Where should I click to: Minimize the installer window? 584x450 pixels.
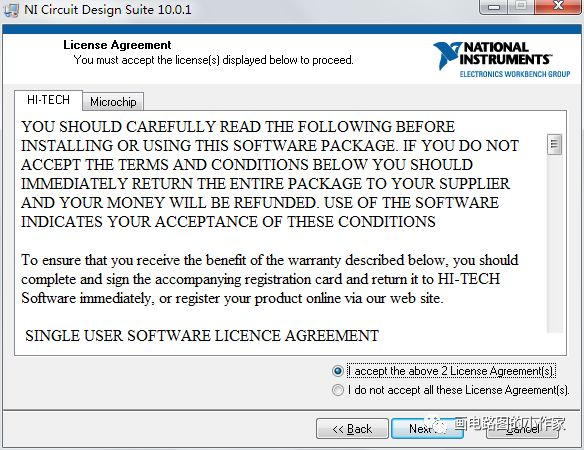click(x=494, y=6)
